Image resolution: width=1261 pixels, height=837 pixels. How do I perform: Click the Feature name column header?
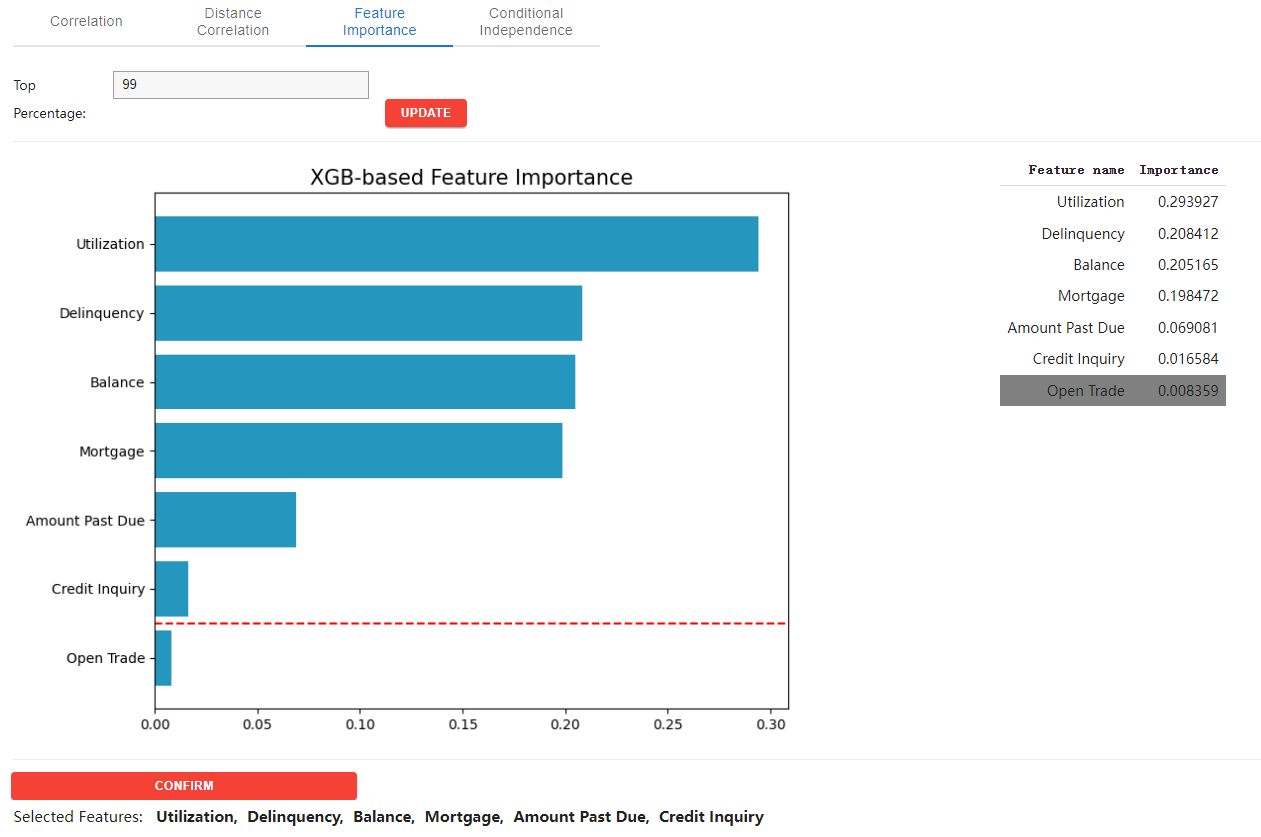tap(1076, 170)
